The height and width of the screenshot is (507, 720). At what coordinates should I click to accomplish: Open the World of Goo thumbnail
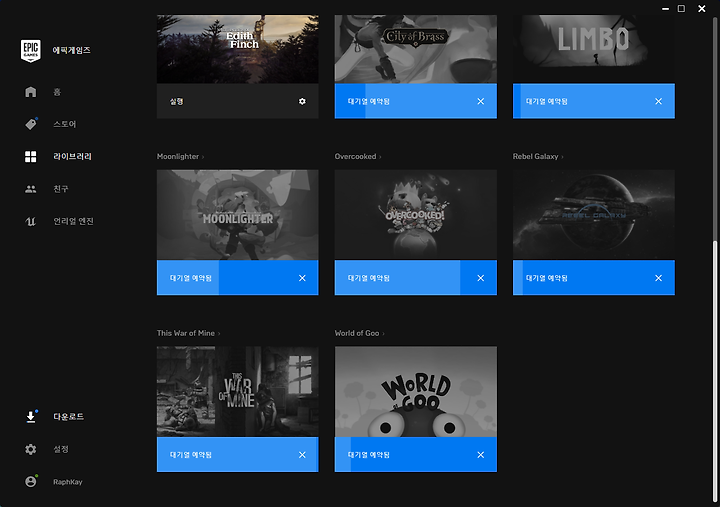click(x=416, y=392)
